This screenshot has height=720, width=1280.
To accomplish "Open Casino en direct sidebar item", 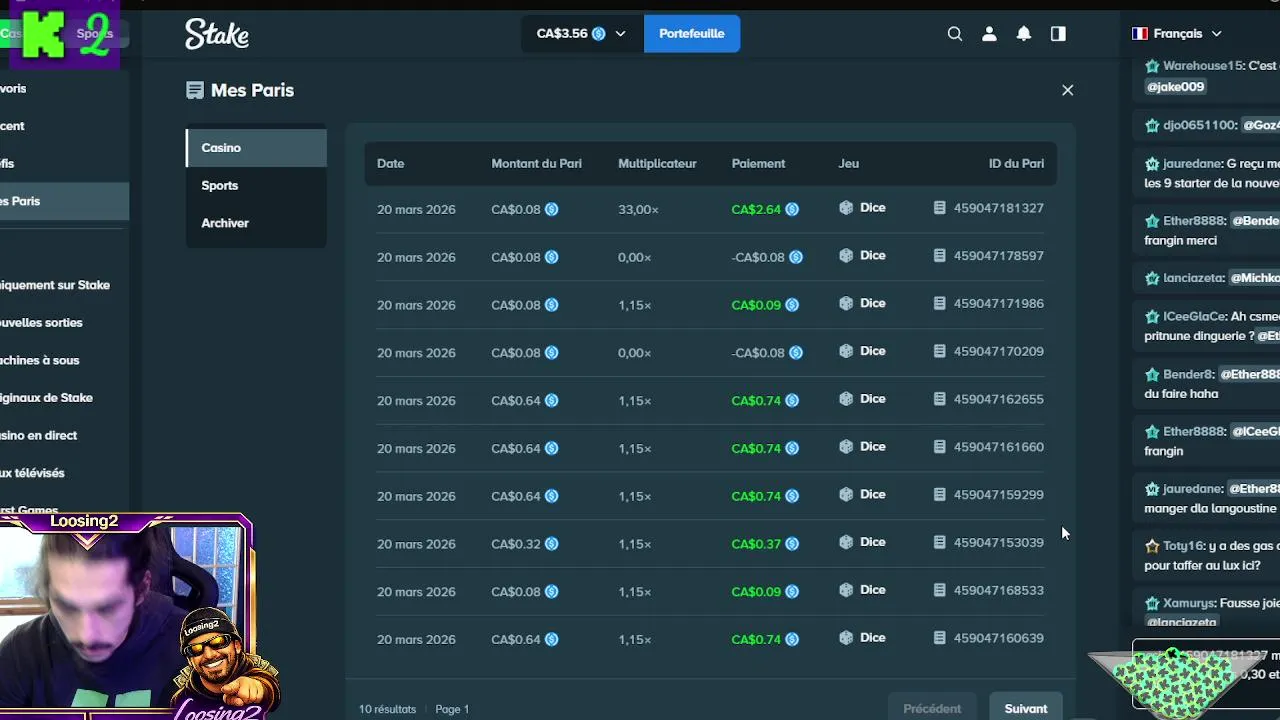I will 38,435.
